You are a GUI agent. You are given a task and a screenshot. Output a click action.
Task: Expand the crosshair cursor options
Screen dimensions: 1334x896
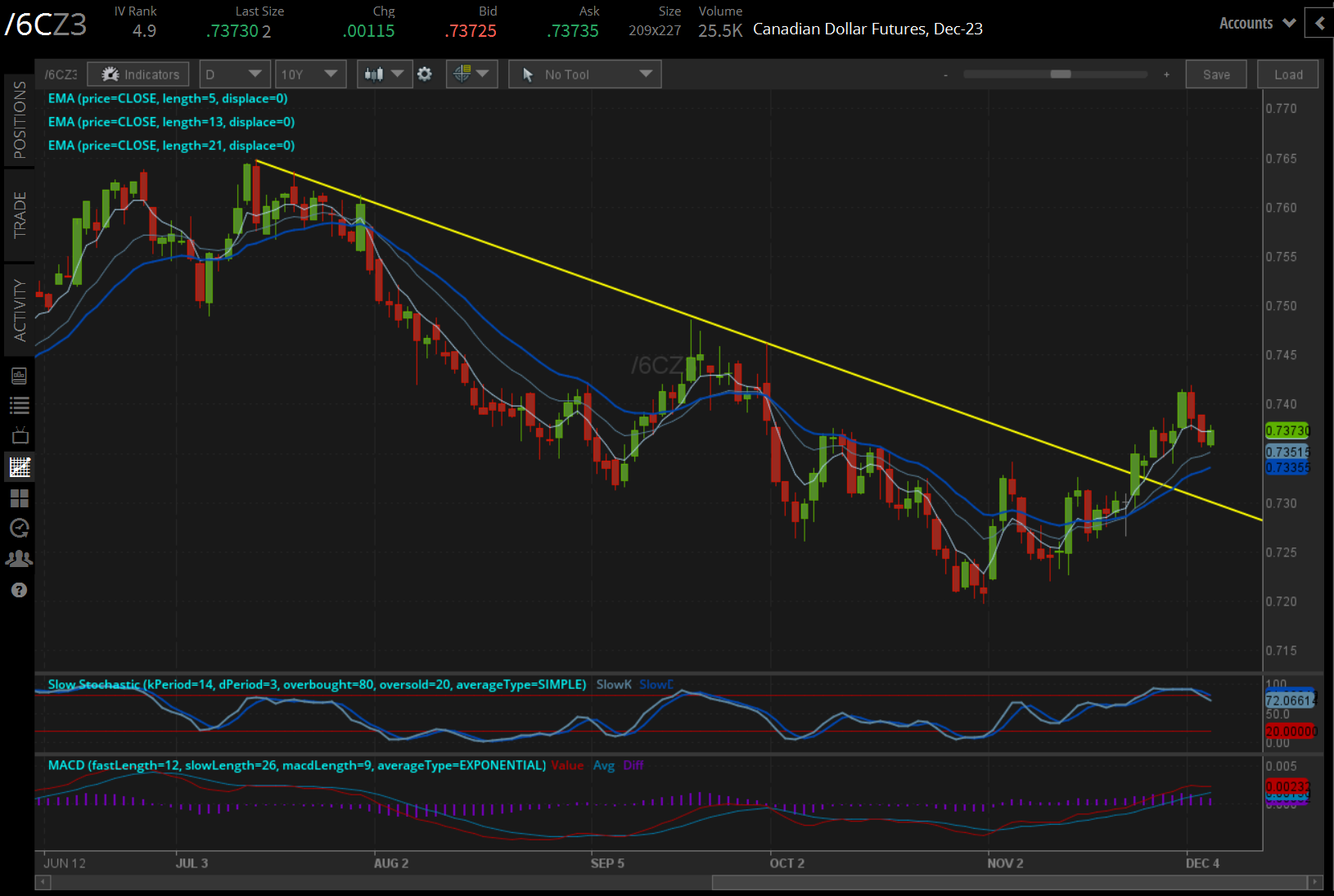pos(471,74)
